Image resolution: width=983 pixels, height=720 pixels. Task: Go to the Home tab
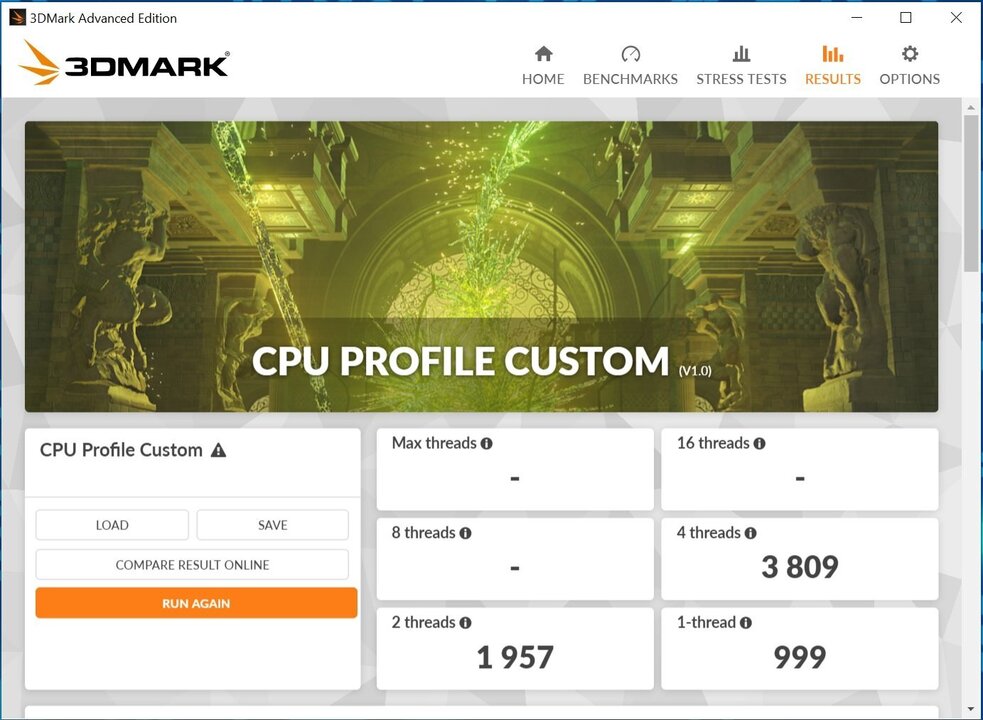pyautogui.click(x=543, y=66)
